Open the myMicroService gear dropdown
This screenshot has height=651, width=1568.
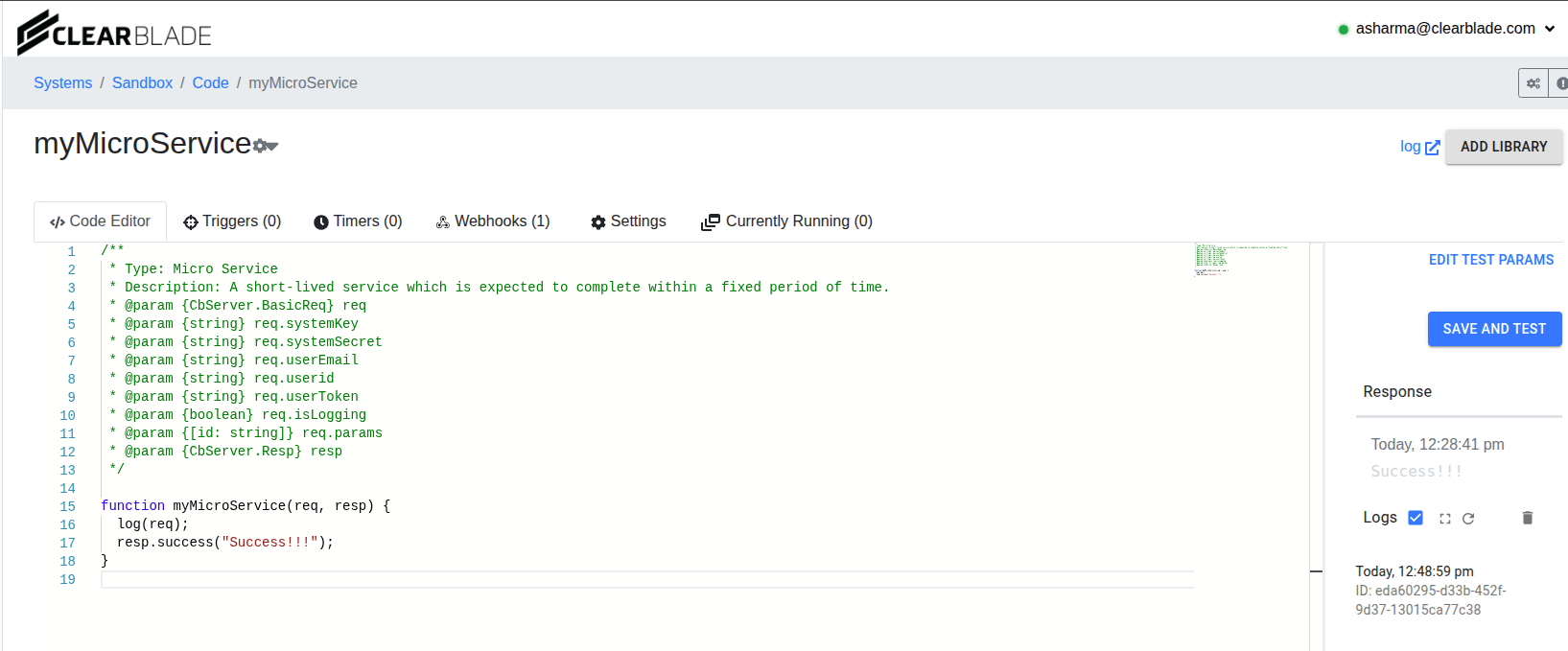pos(266,146)
